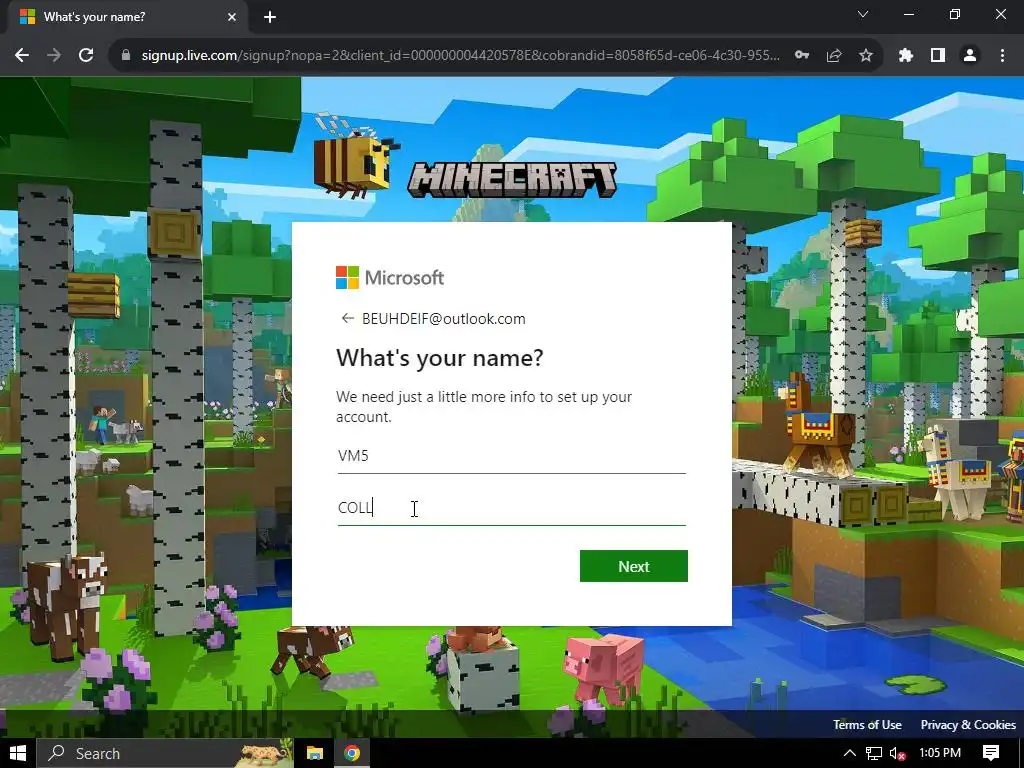Open Chrome profile avatar
This screenshot has width=1024, height=768.
tap(970, 56)
